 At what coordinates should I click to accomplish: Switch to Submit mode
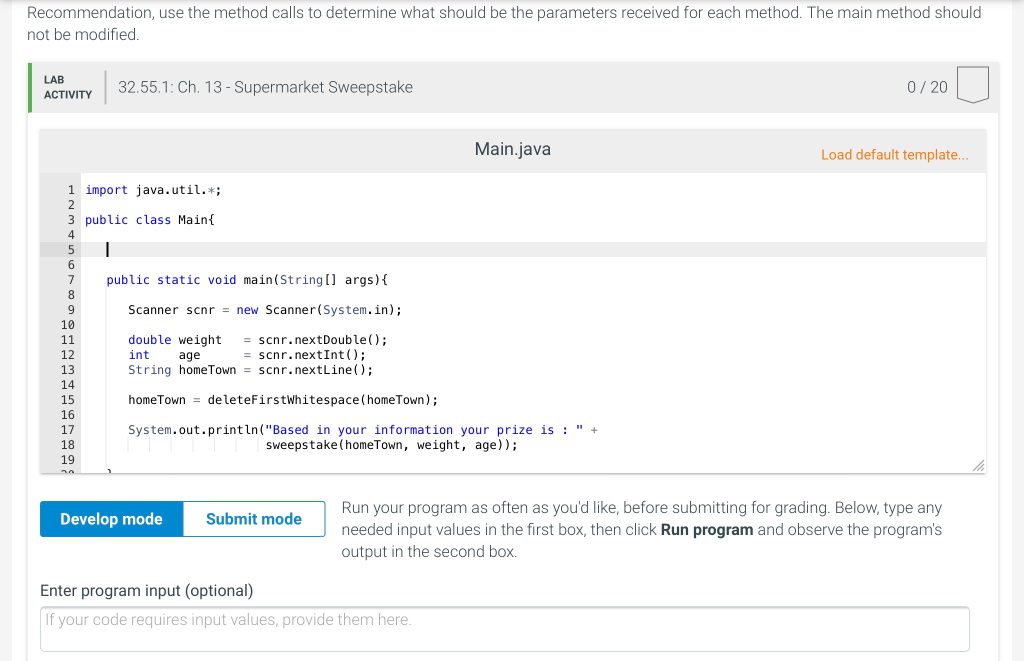[x=254, y=519]
